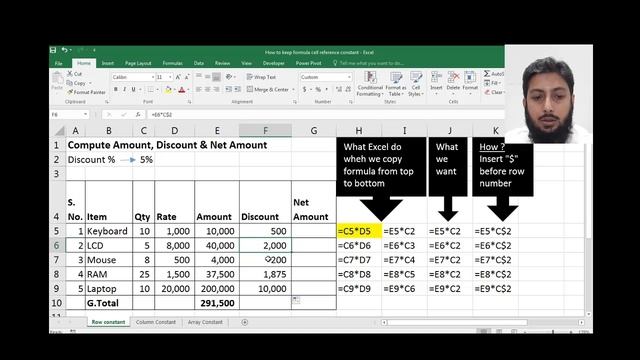Click the Tell me what you want search box
The image size is (640, 360).
pos(369,63)
